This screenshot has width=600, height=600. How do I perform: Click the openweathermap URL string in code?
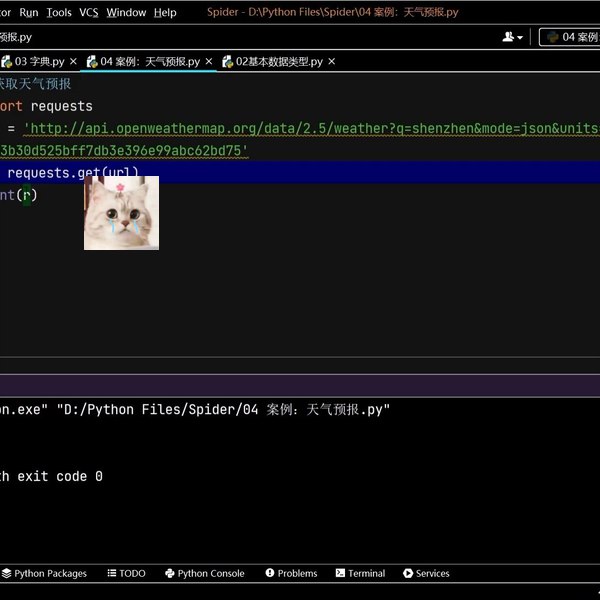point(311,129)
